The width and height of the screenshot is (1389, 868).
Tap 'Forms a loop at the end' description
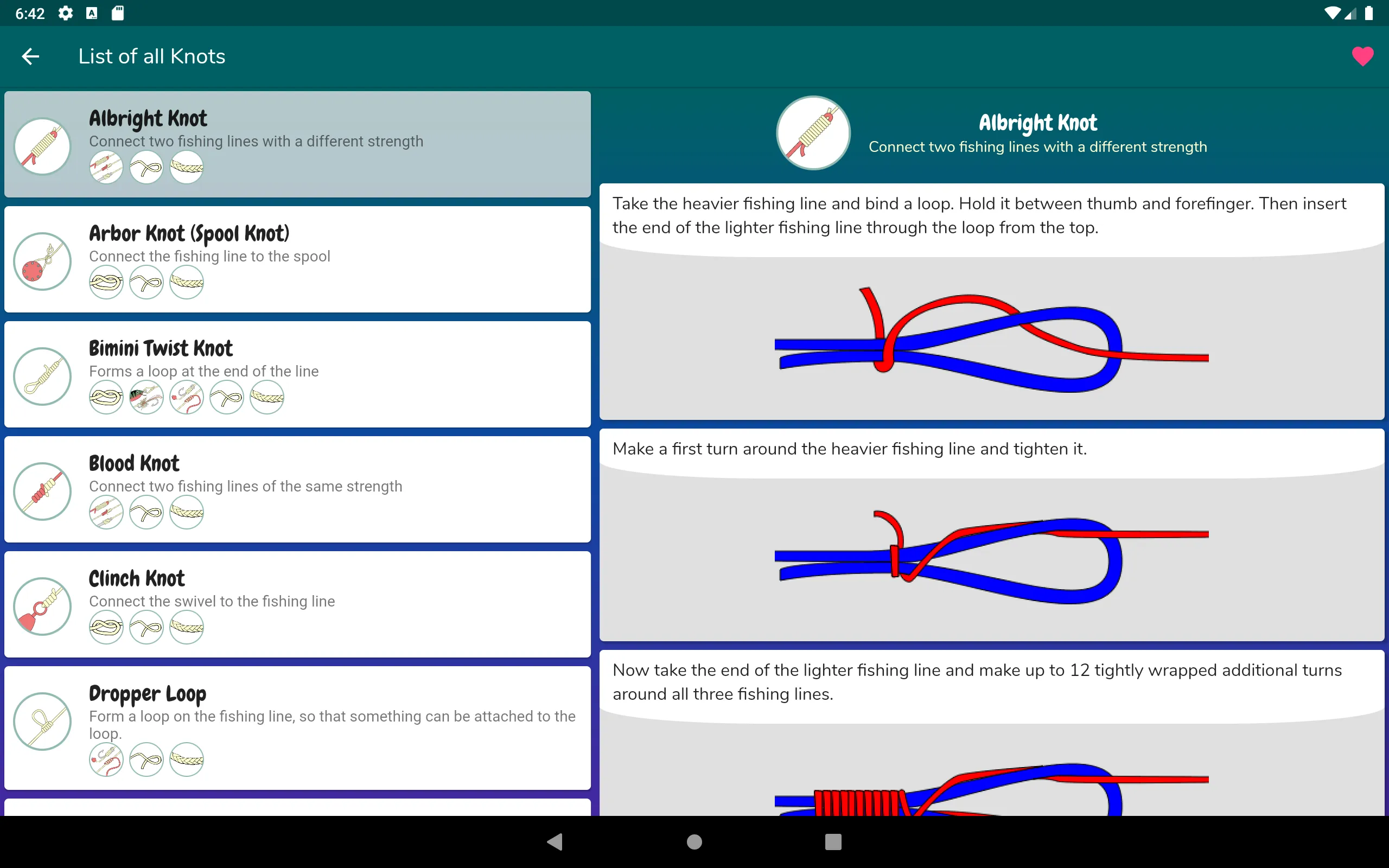204,372
